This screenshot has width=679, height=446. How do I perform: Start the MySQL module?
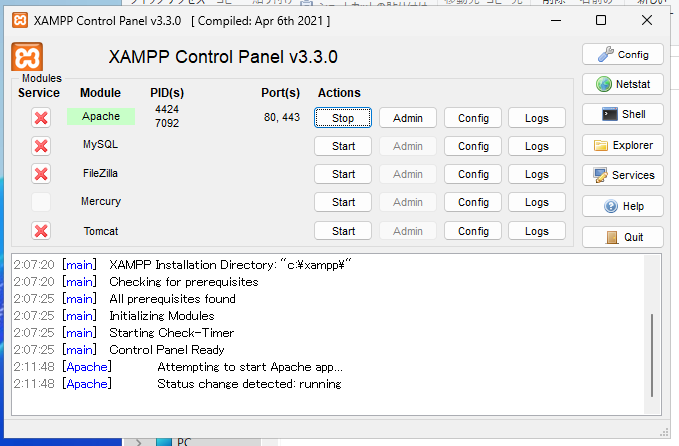tap(343, 146)
